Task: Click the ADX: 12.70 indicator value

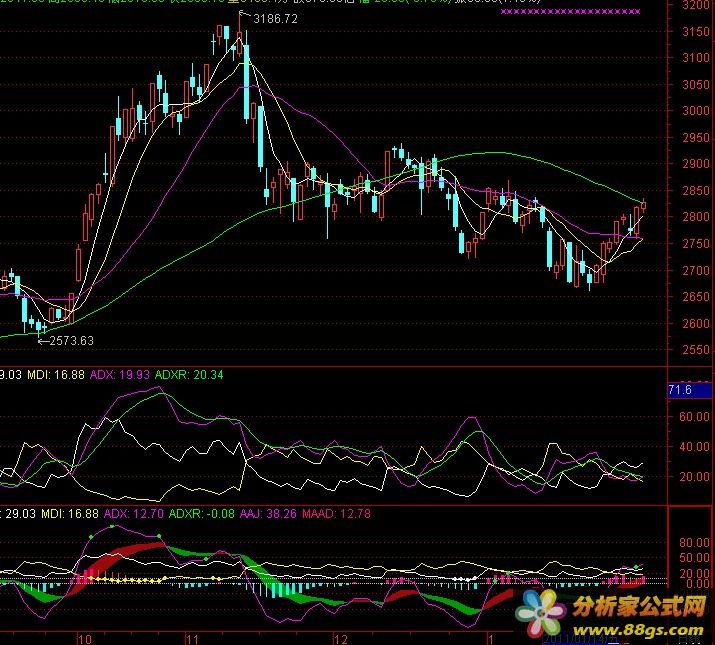Action: (x=134, y=514)
